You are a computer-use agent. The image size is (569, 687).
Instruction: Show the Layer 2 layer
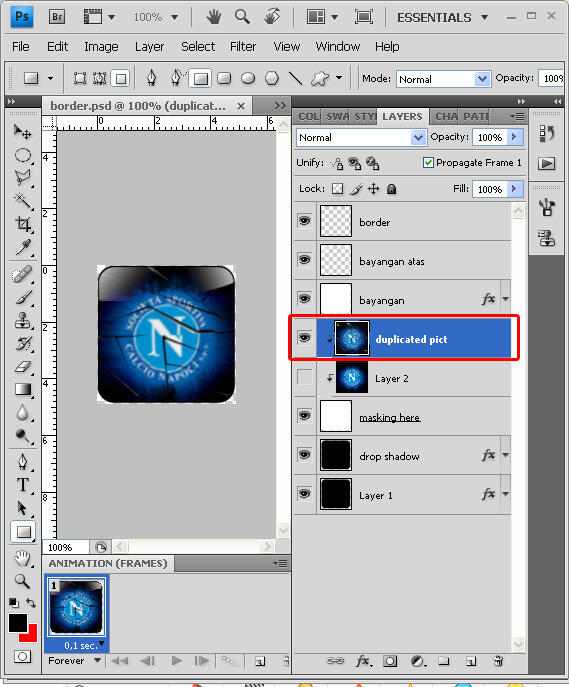click(305, 376)
